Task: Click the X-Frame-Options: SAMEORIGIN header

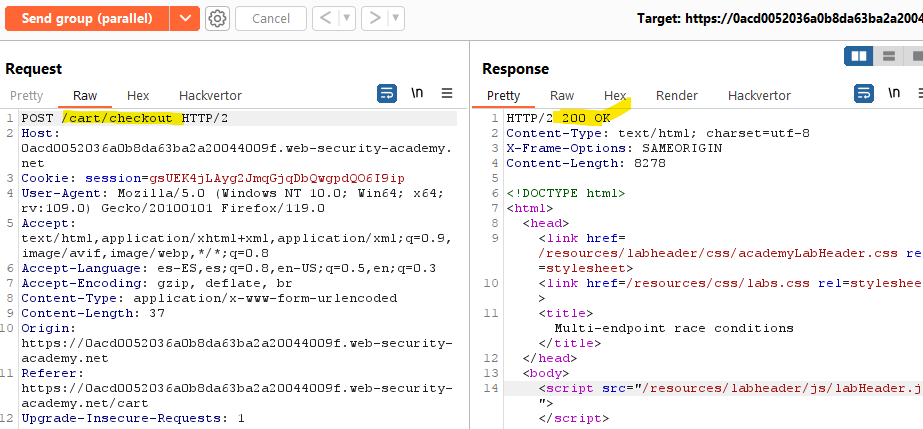Action: click(x=614, y=148)
